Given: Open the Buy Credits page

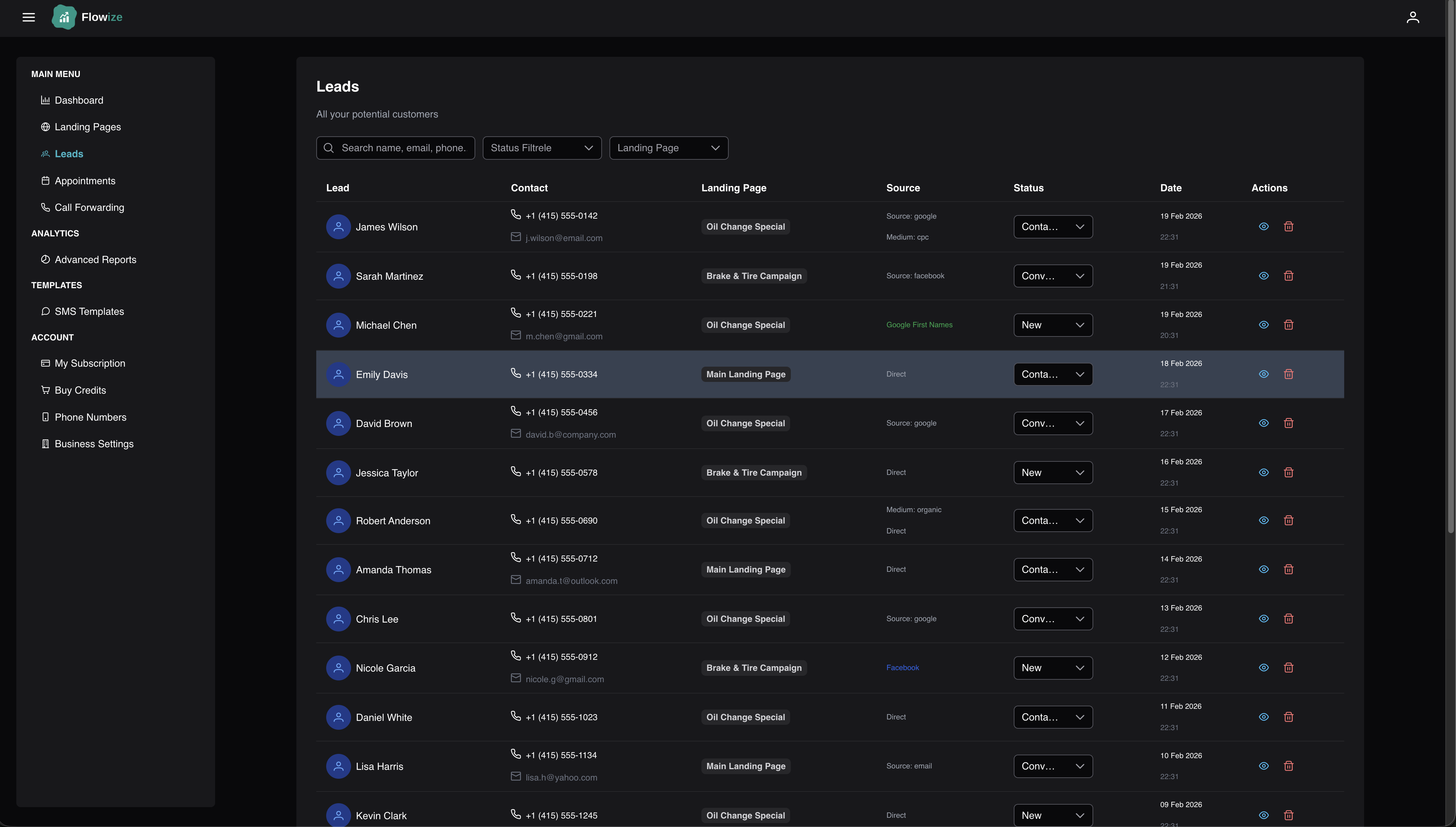Looking at the screenshot, I should [80, 390].
